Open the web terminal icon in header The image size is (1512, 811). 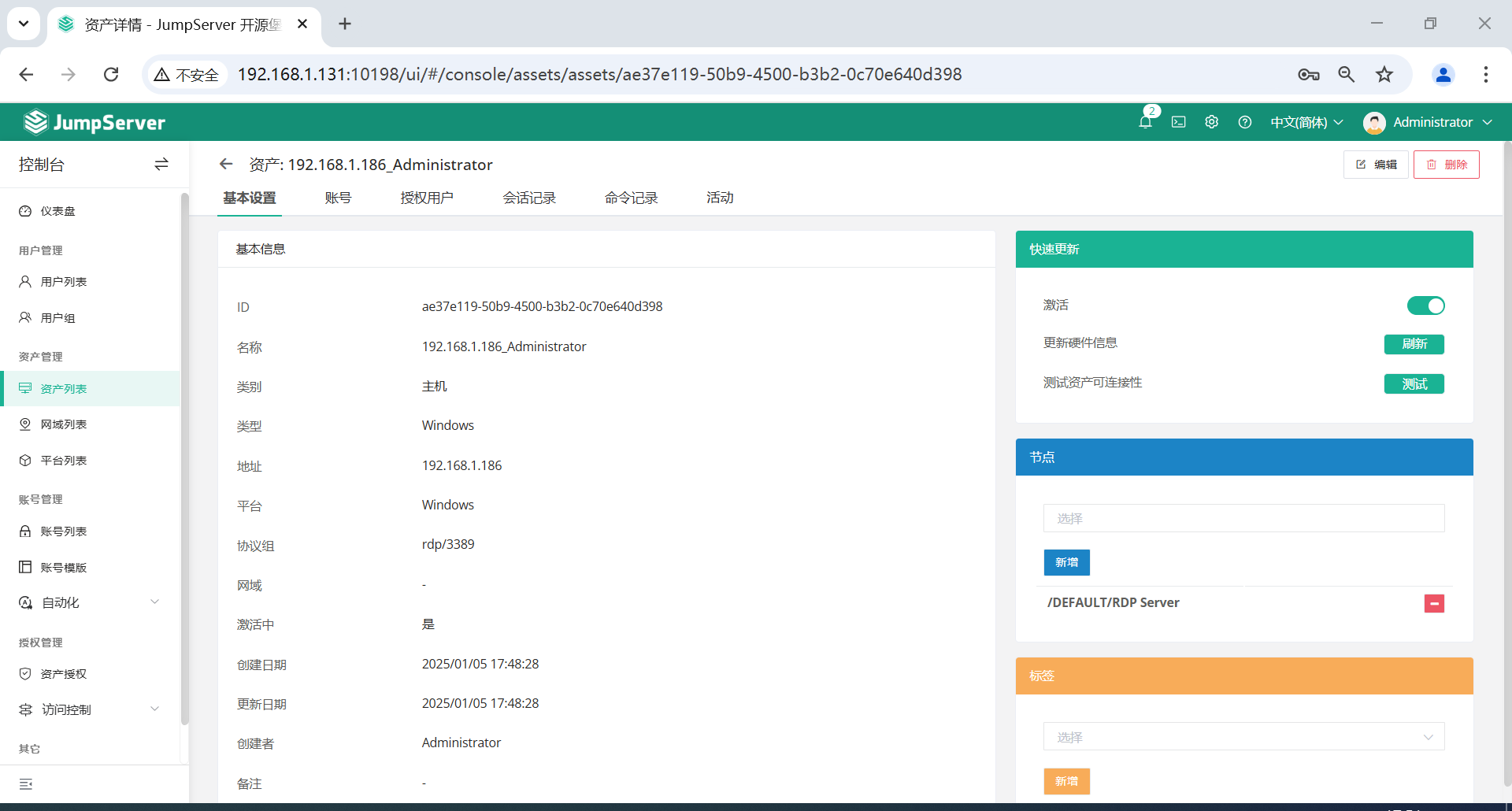[x=1178, y=122]
